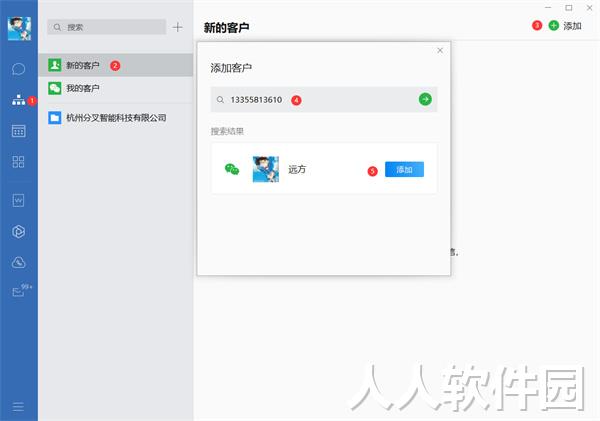
Task: Click the left panel search field
Action: click(107, 27)
